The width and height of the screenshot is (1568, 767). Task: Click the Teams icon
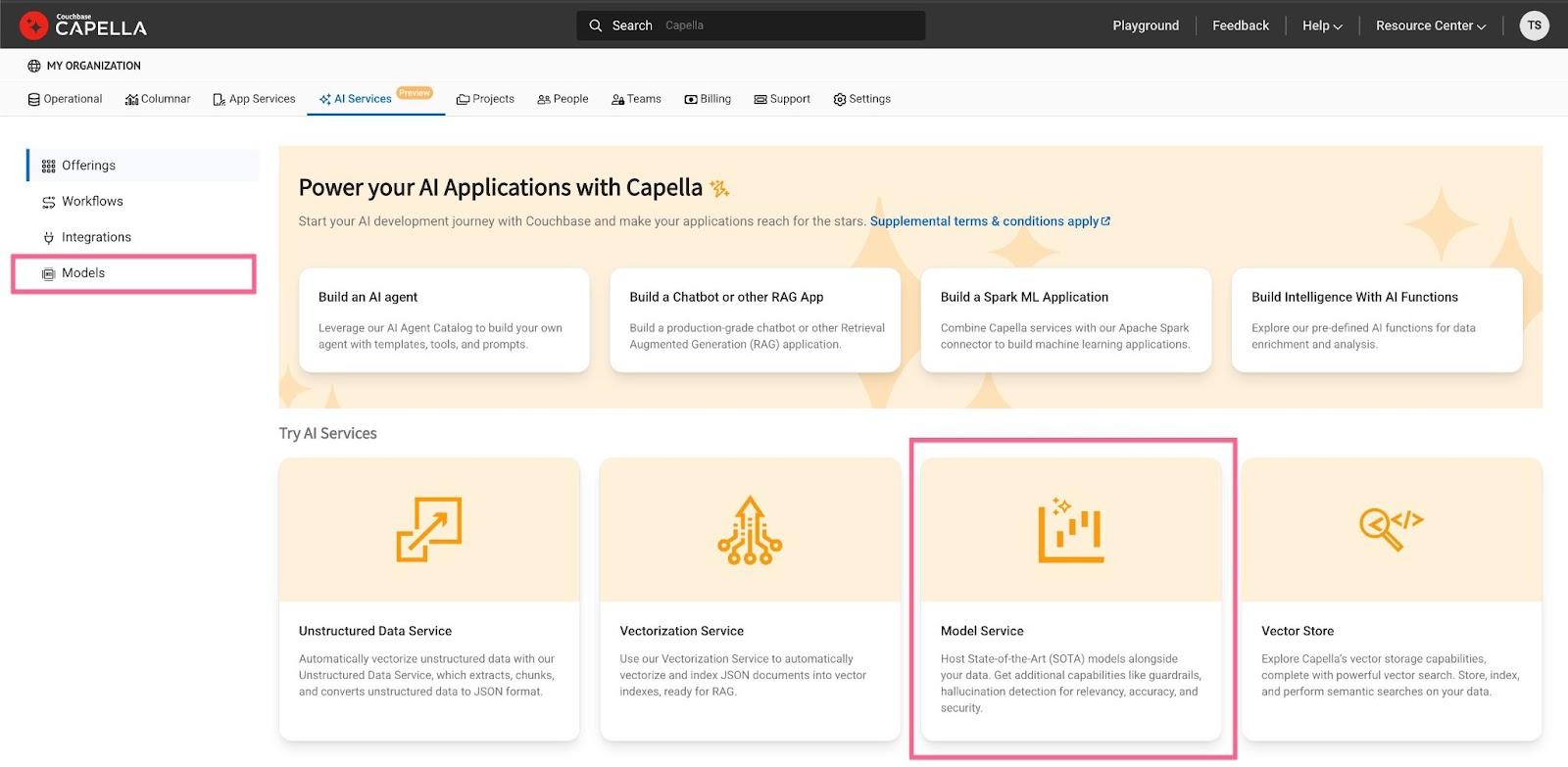pyautogui.click(x=617, y=99)
